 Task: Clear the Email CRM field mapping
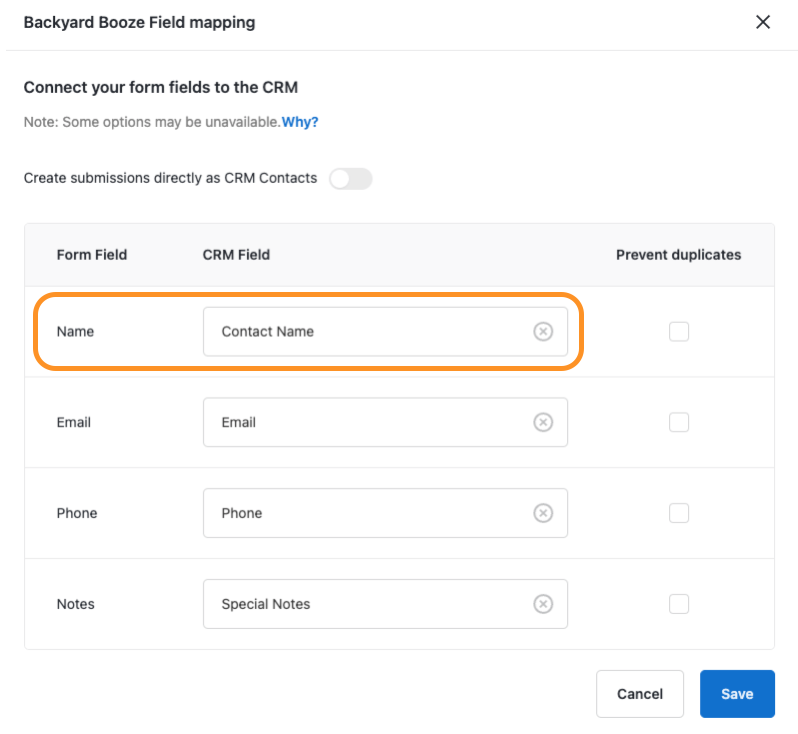(x=543, y=422)
